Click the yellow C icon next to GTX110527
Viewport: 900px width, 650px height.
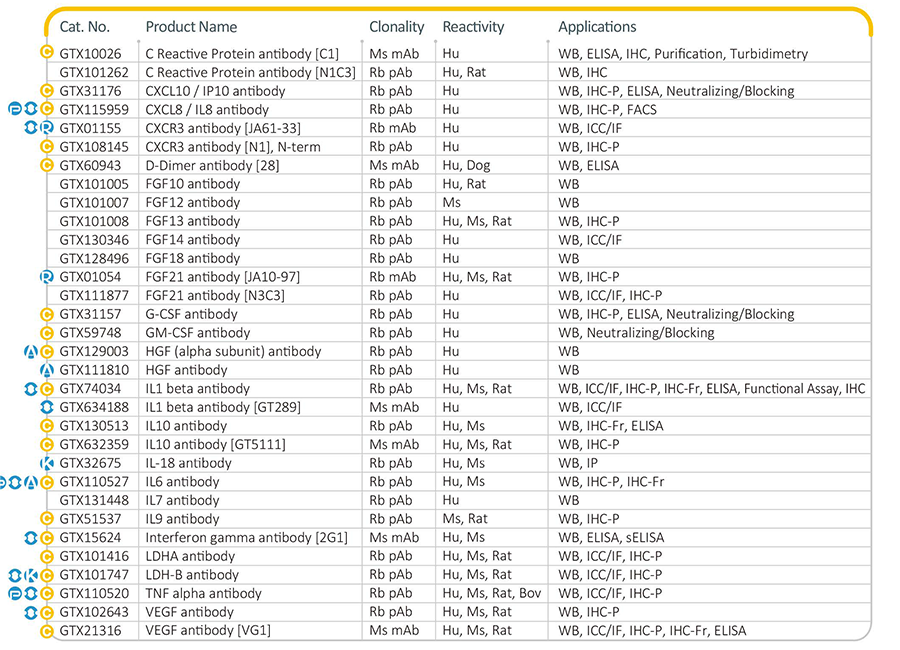coord(47,482)
